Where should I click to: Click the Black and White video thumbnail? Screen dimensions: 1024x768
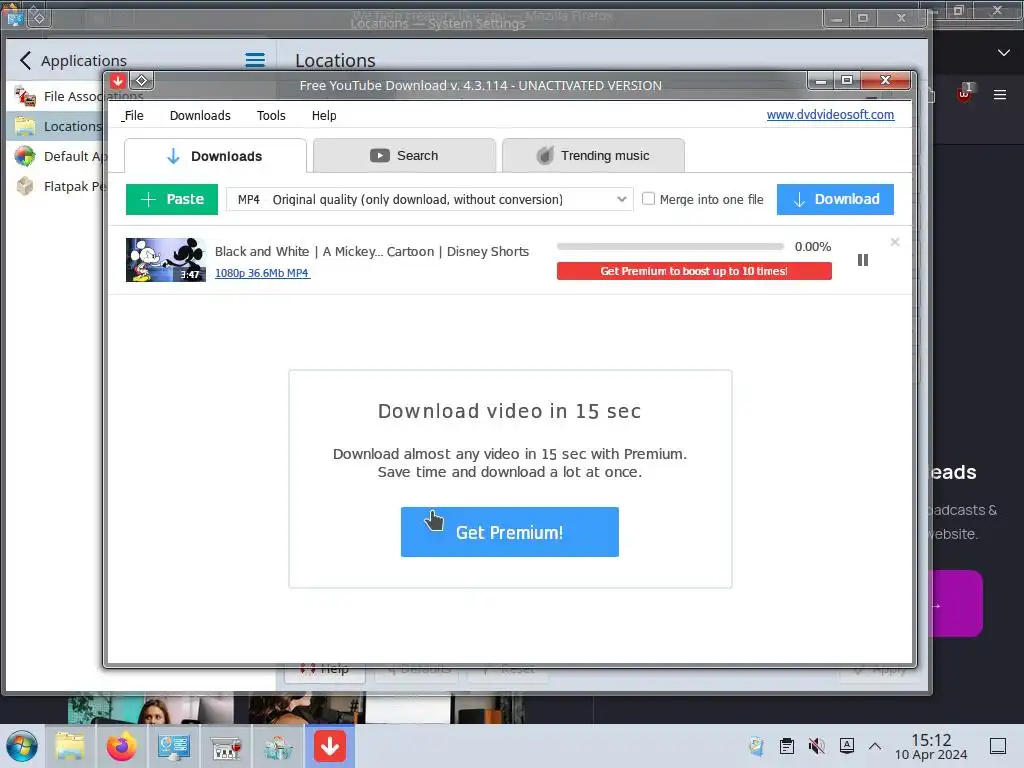point(166,260)
